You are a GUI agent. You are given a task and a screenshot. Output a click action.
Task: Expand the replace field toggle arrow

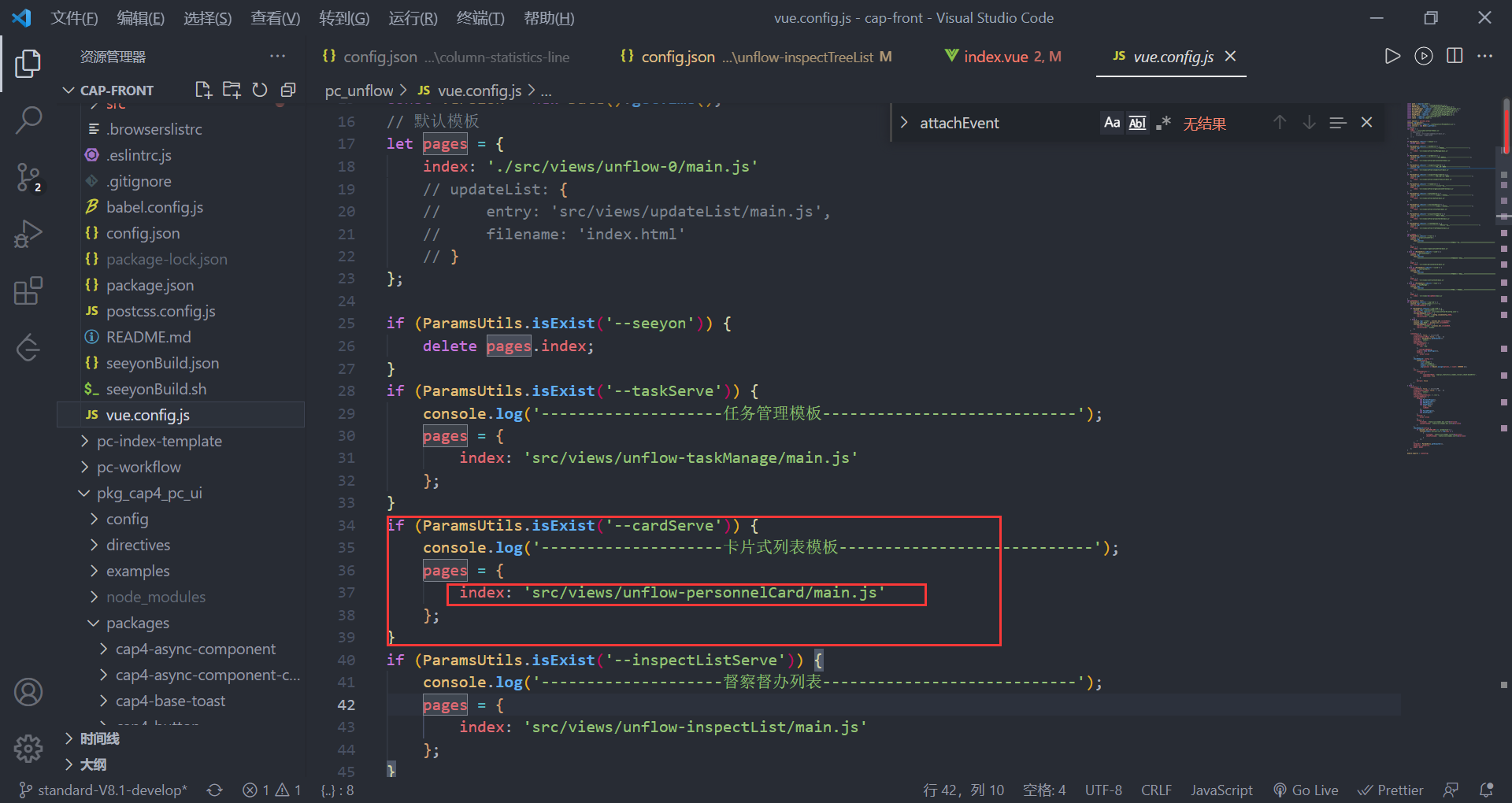tap(904, 123)
